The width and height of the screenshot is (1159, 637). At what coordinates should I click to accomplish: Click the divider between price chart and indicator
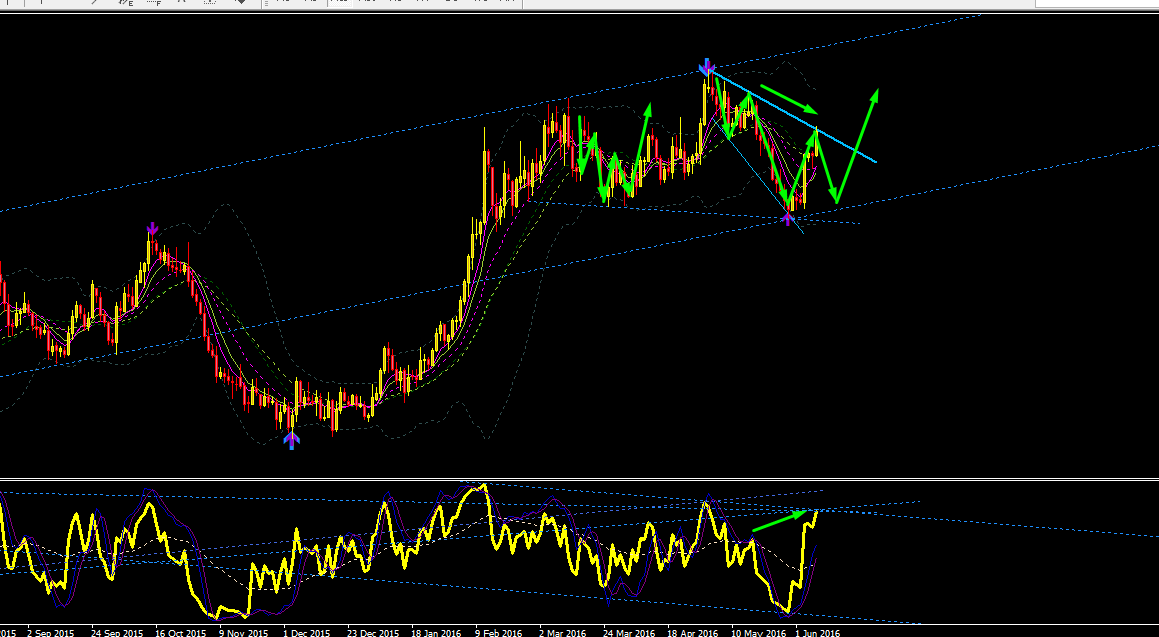[580, 479]
